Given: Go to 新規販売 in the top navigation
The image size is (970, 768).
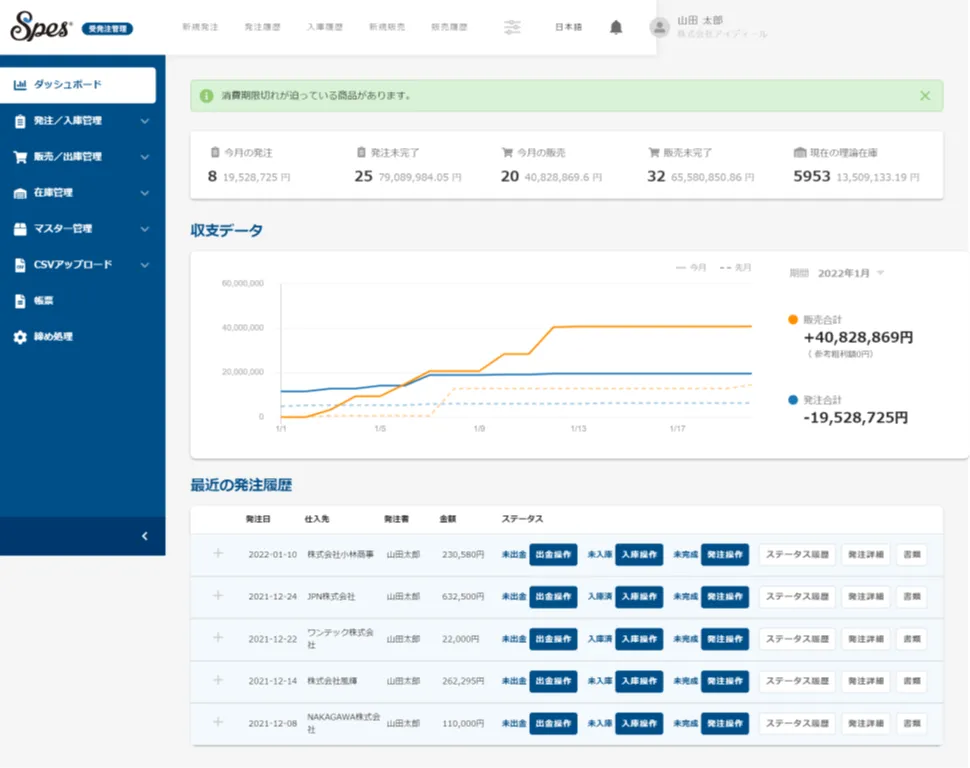Looking at the screenshot, I should 387,27.
